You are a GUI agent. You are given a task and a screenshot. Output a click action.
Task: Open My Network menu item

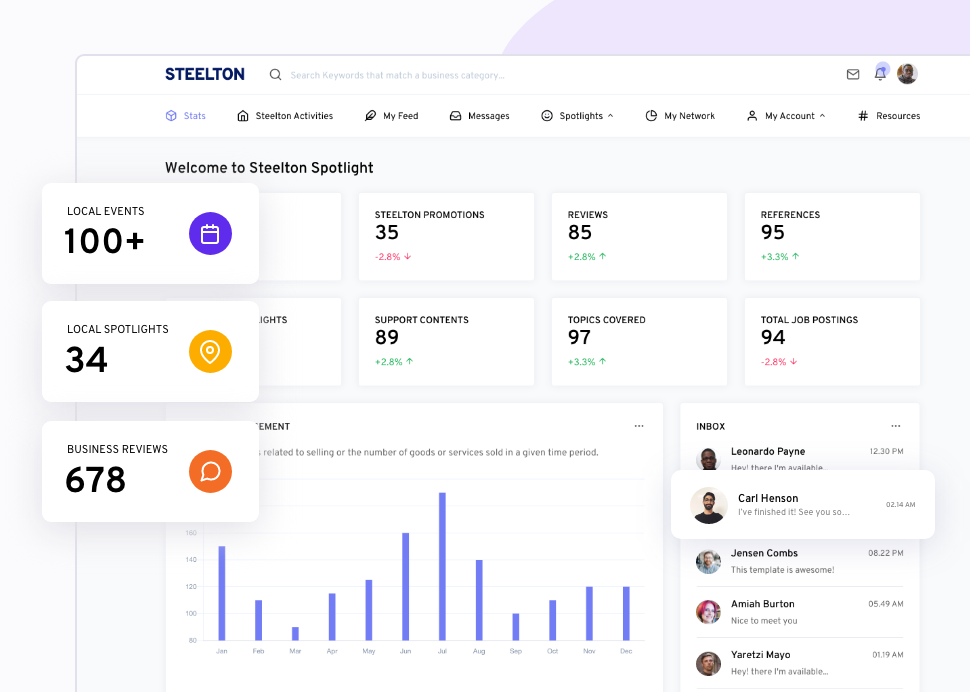680,116
